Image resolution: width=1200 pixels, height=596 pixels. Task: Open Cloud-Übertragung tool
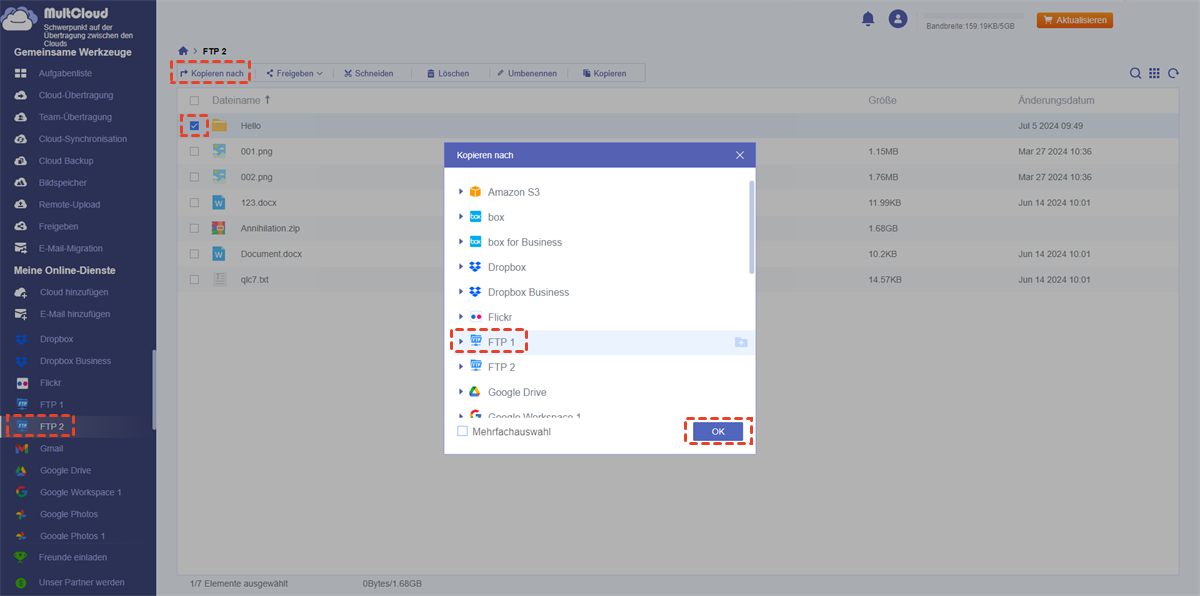pyautogui.click(x=76, y=95)
